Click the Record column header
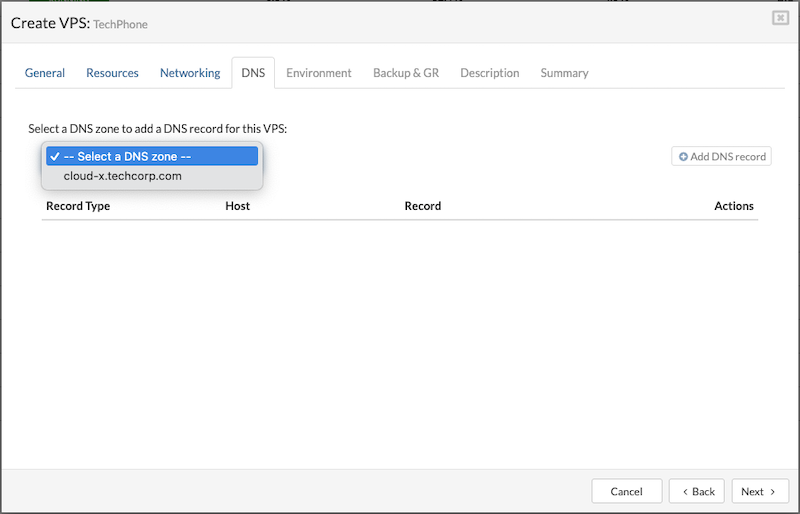Screen dimensions: 800x514 coord(422,206)
